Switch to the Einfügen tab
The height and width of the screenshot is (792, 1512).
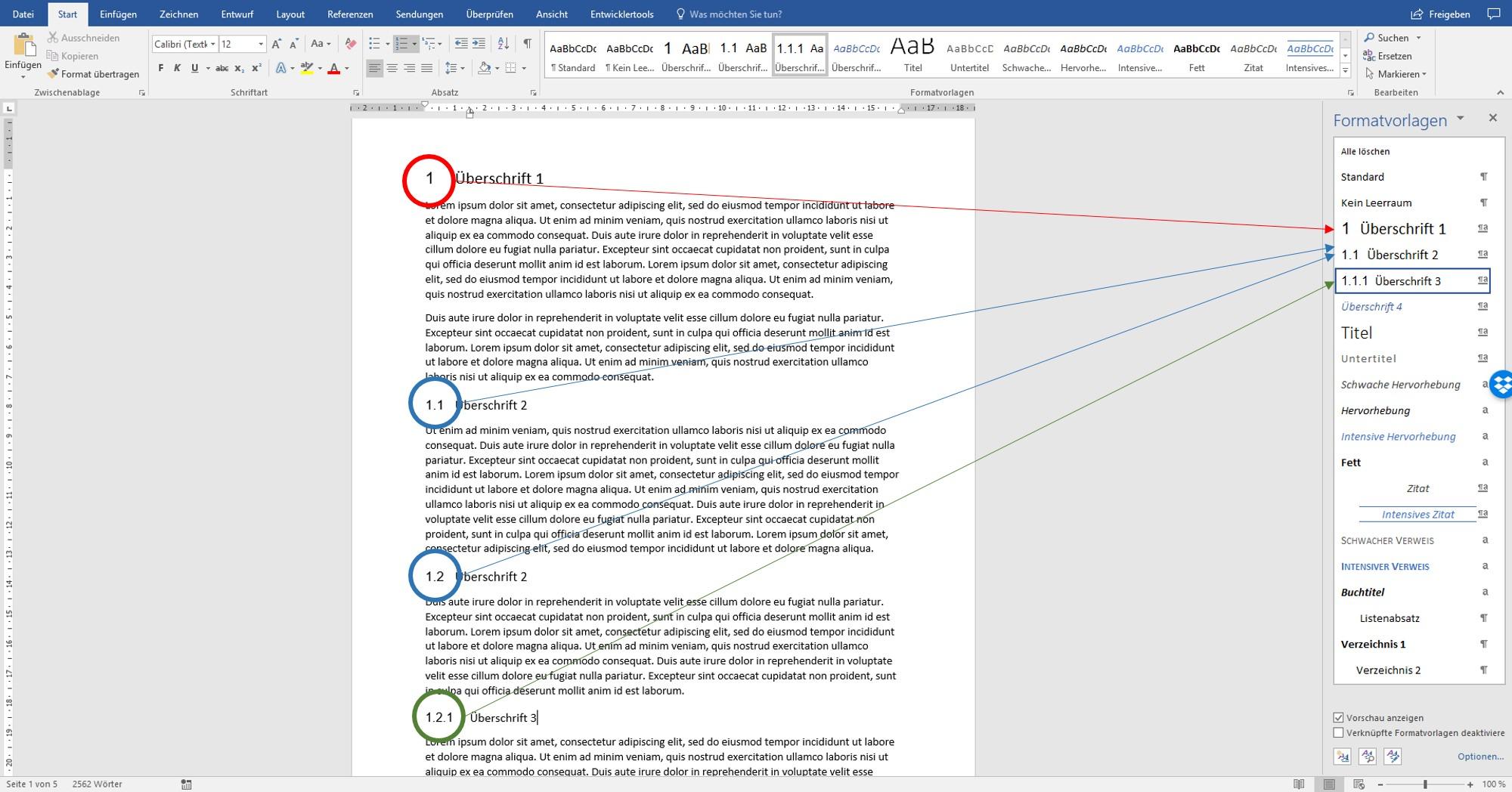pos(118,14)
